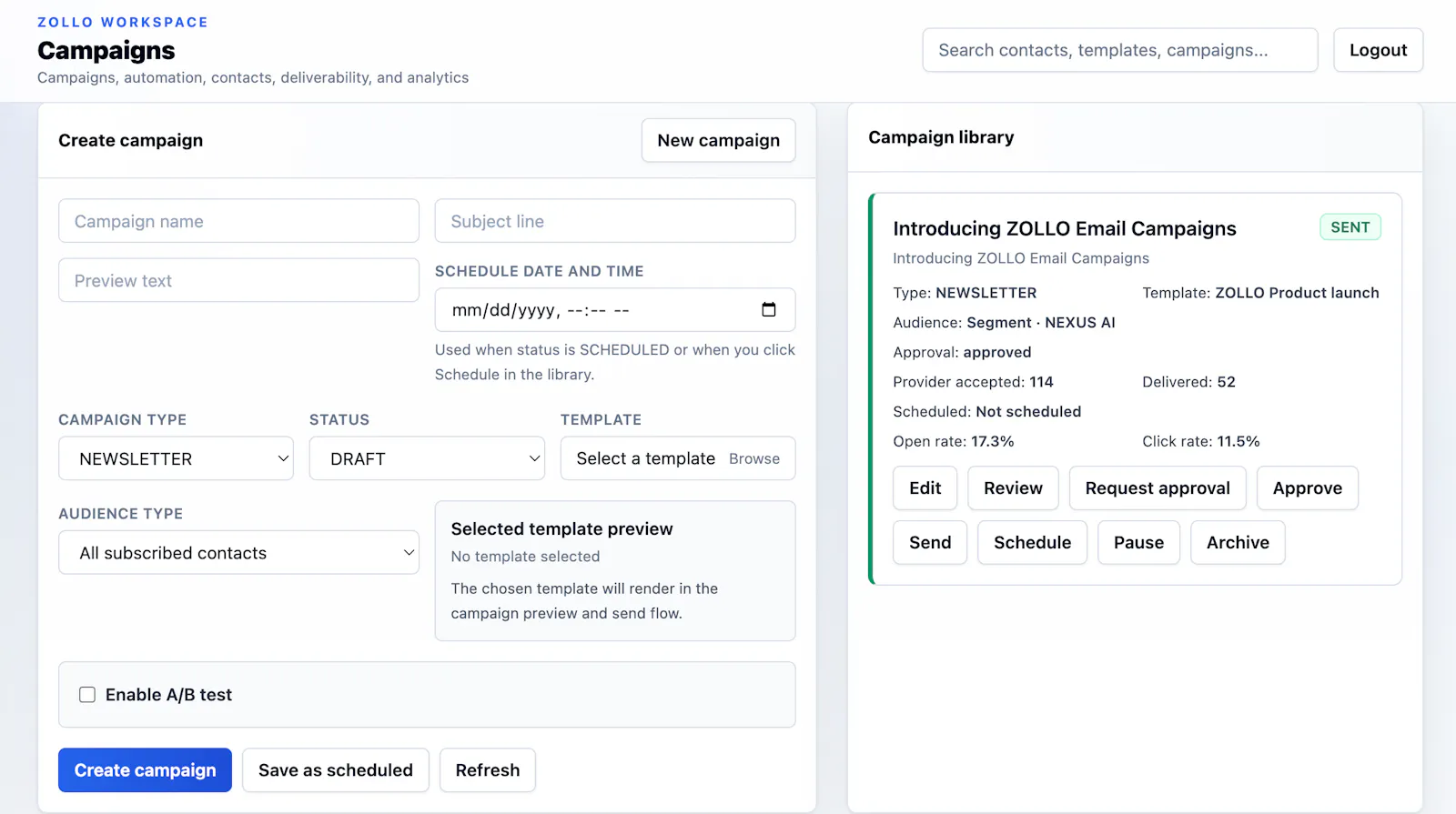Click into the Preview text field
The height and width of the screenshot is (814, 1456).
[x=238, y=280]
